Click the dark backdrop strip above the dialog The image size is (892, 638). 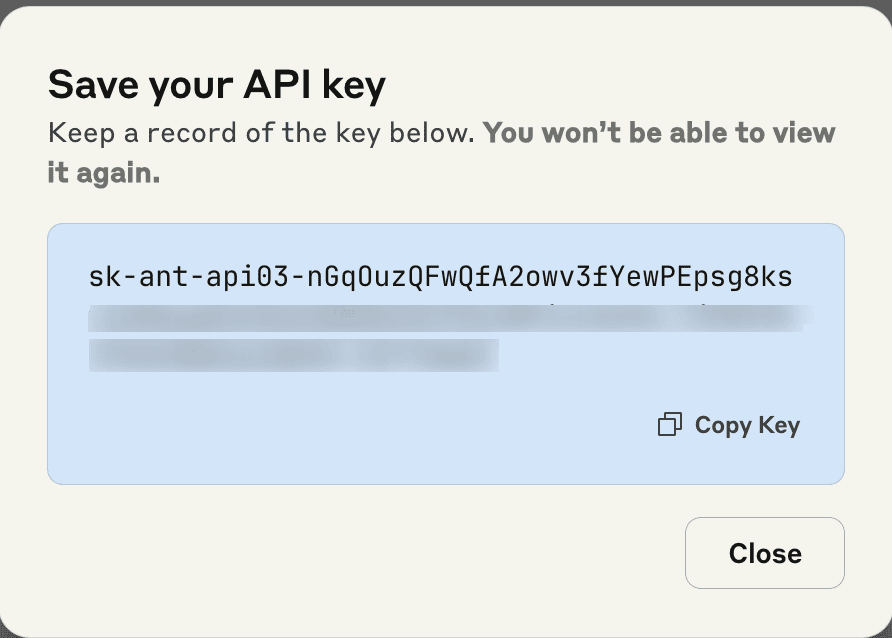point(446,2)
